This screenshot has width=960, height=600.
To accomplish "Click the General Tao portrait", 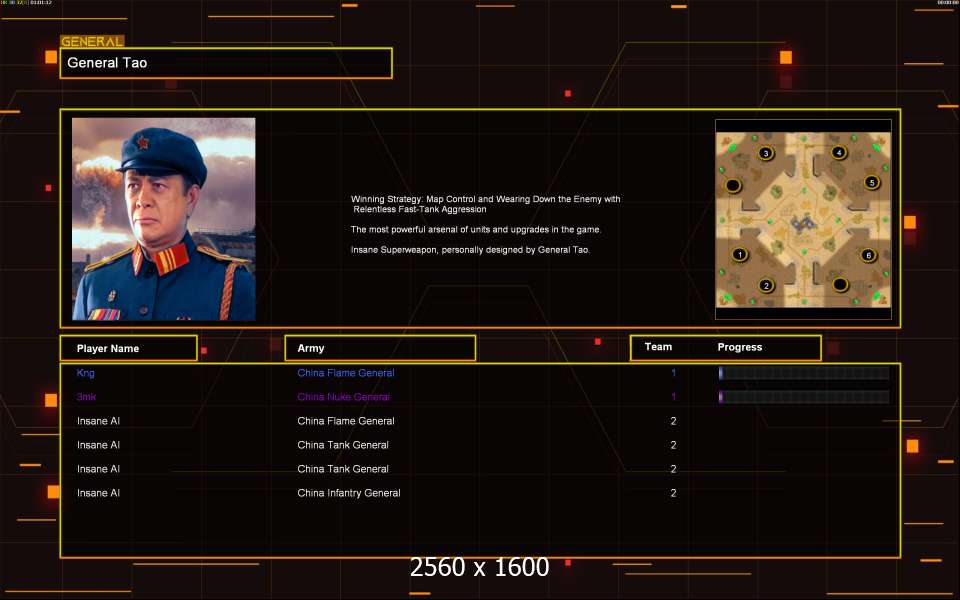I will point(163,219).
